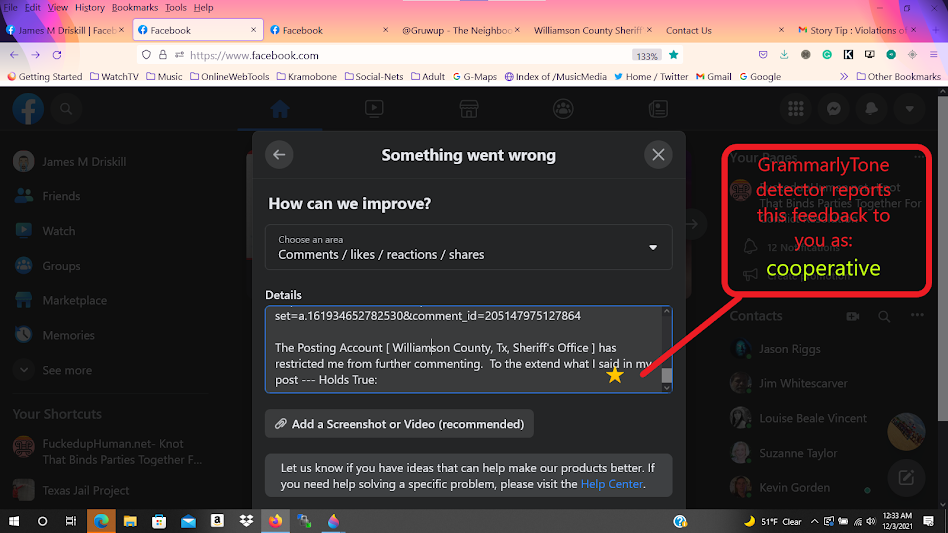Reload the page
This screenshot has height=533, width=948.
pyautogui.click(x=57, y=55)
